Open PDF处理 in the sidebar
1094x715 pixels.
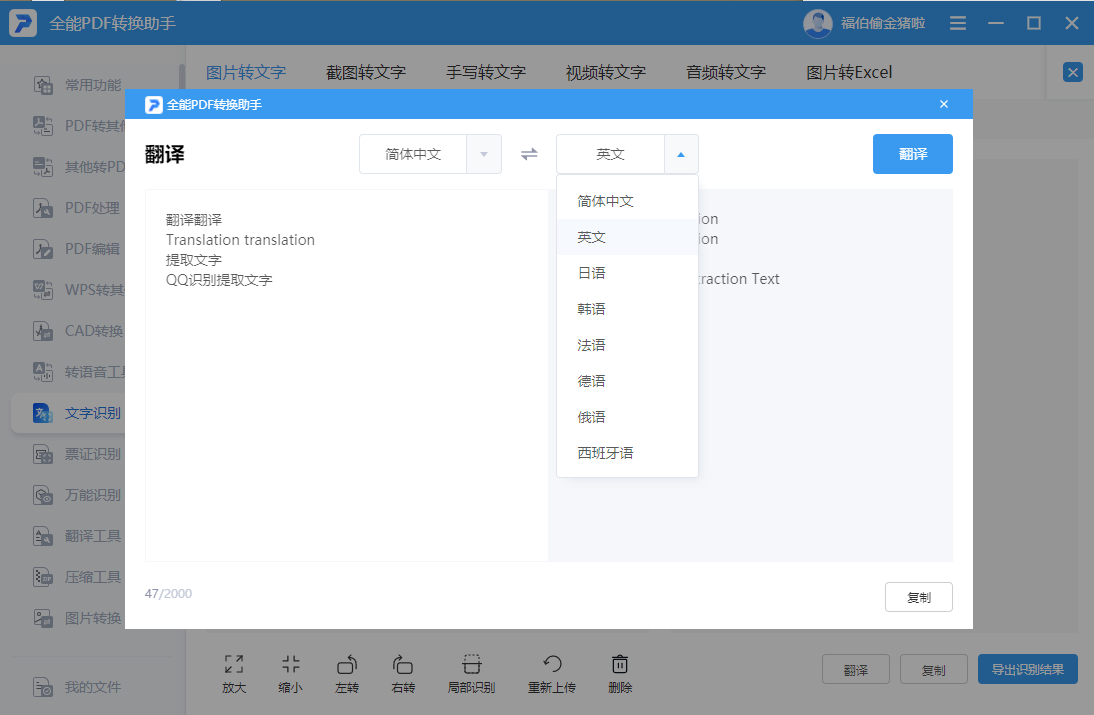click(77, 208)
